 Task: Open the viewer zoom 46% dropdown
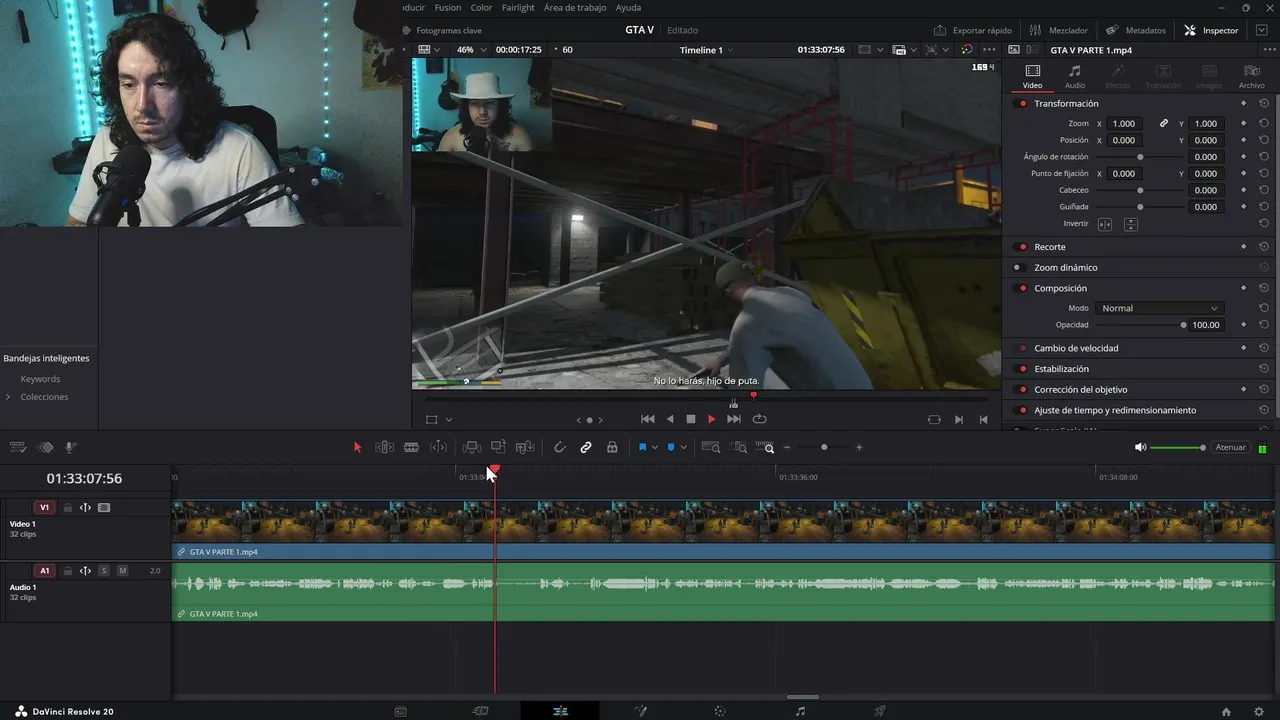(469, 50)
